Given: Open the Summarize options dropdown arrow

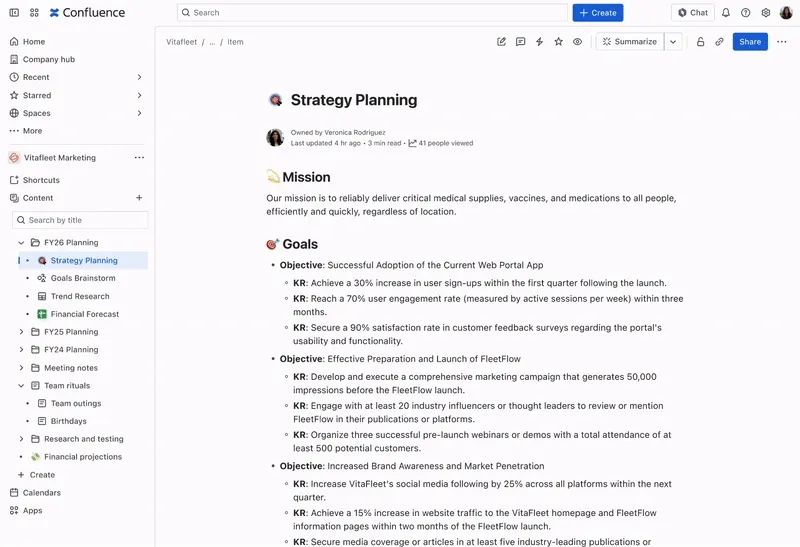Looking at the screenshot, I should tap(673, 42).
